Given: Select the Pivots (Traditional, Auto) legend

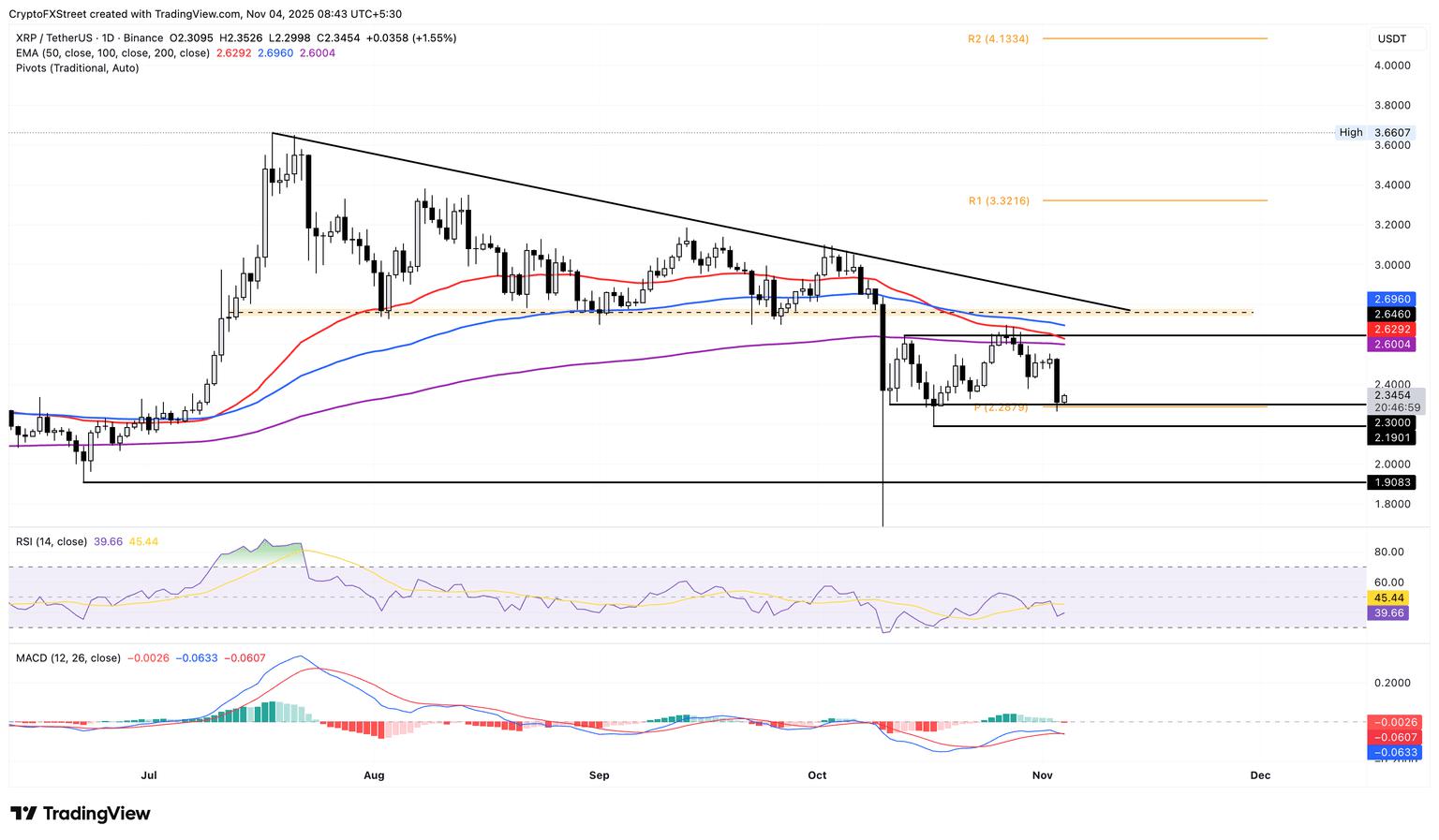Looking at the screenshot, I should (x=77, y=67).
